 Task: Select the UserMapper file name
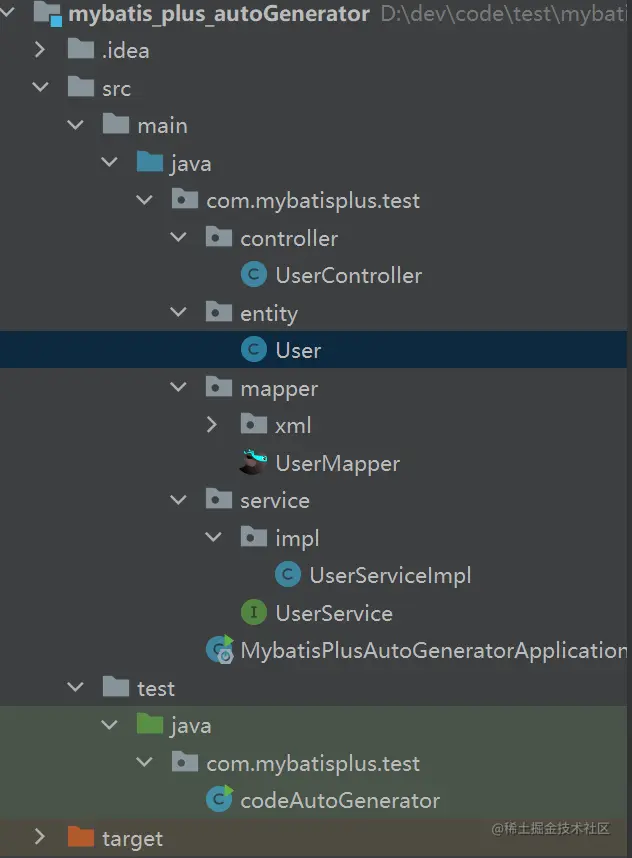click(x=338, y=463)
